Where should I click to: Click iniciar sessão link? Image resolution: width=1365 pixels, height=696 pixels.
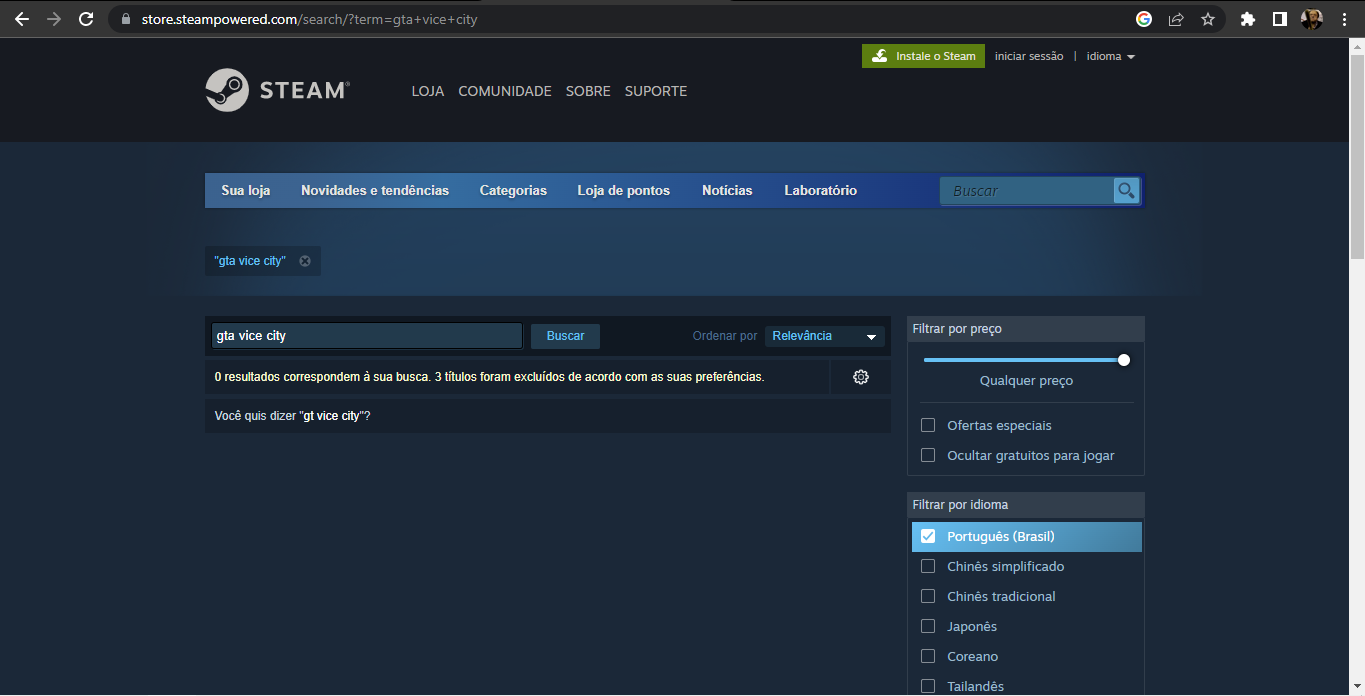(1029, 56)
